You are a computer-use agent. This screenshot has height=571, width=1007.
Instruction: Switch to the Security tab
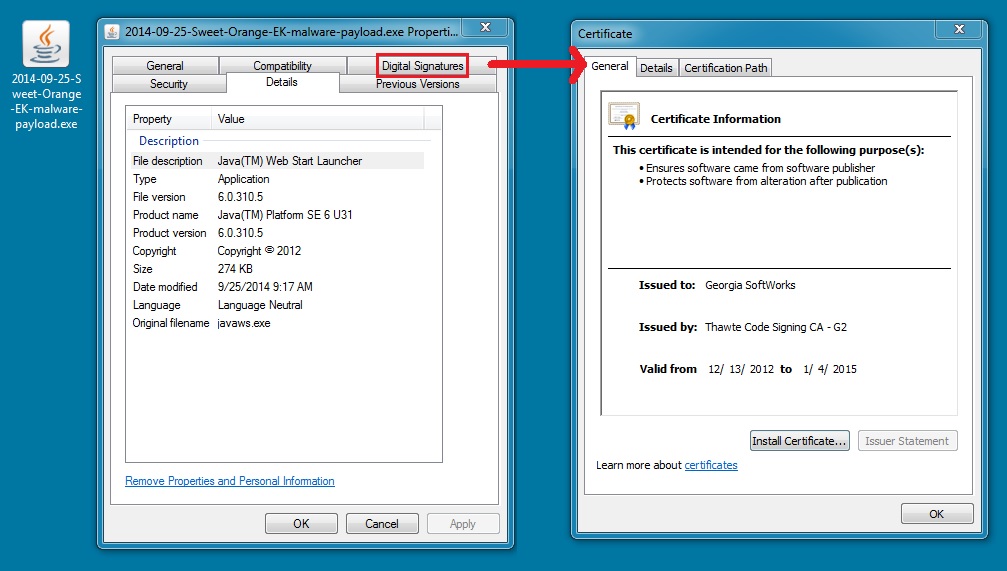tap(168, 84)
